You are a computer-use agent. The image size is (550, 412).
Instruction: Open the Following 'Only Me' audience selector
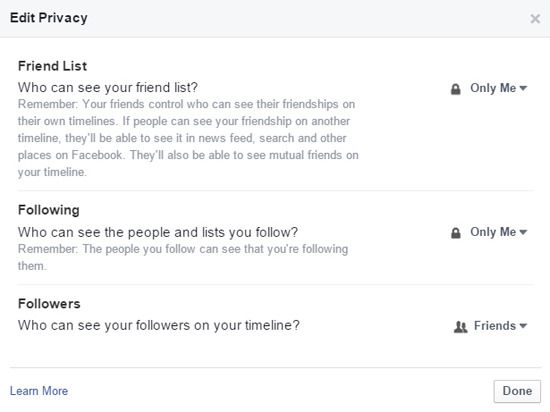489,232
